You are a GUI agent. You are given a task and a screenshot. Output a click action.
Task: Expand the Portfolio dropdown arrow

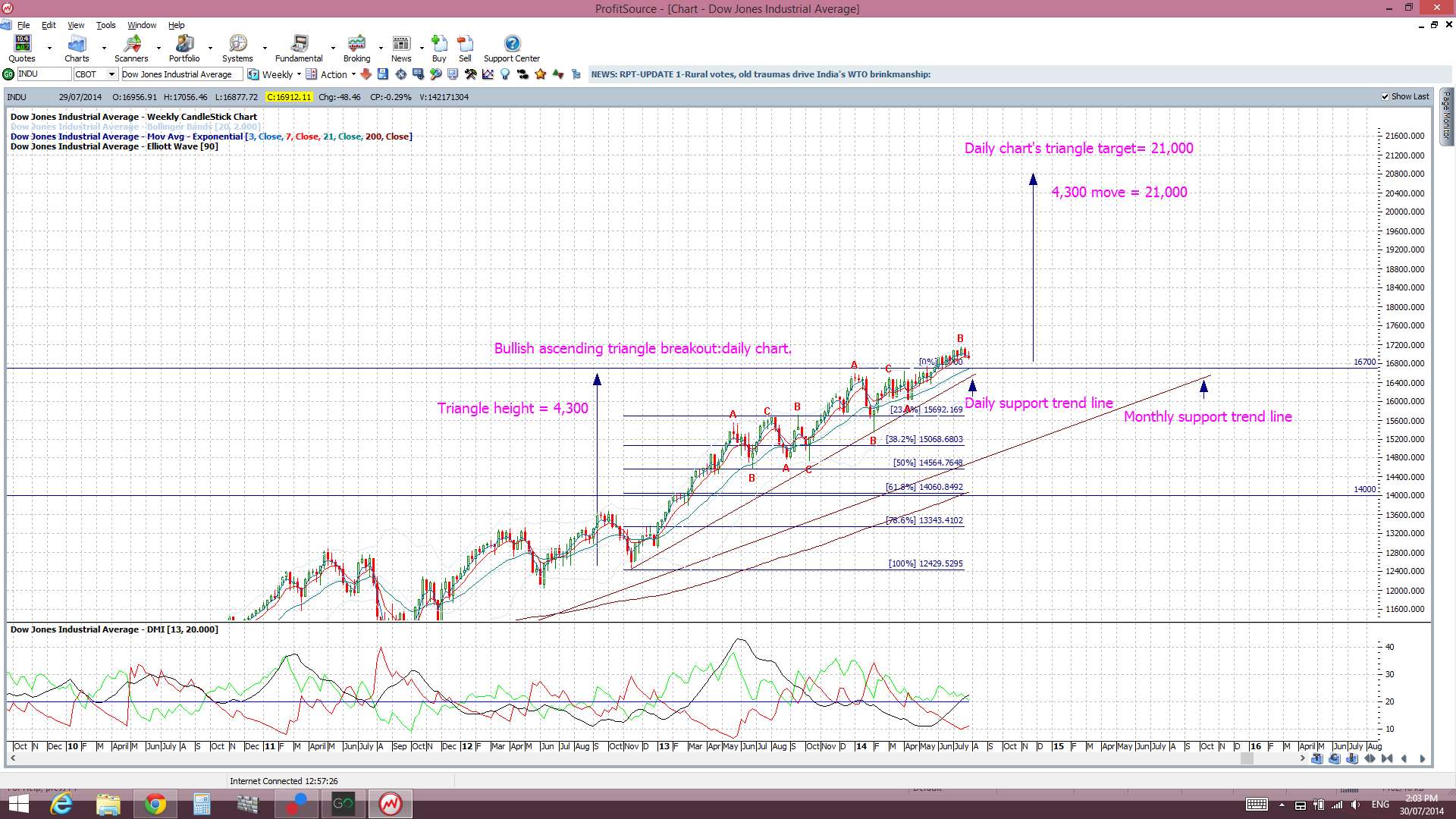click(210, 48)
